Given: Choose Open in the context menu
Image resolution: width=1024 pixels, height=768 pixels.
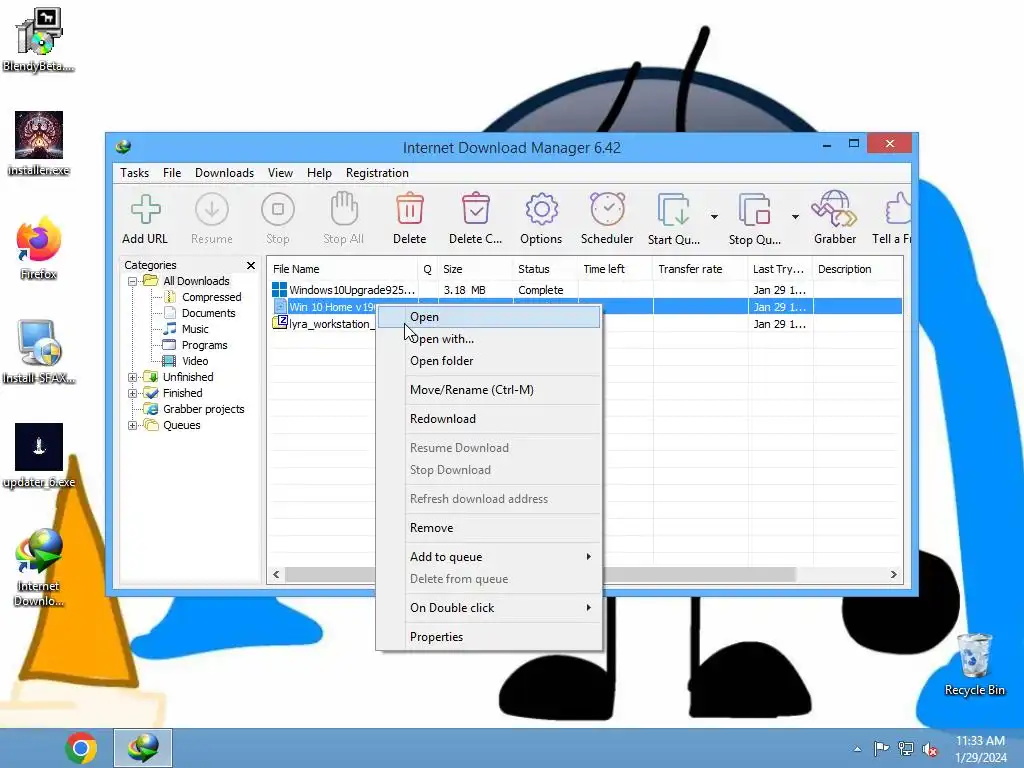Looking at the screenshot, I should pyautogui.click(x=488, y=317).
